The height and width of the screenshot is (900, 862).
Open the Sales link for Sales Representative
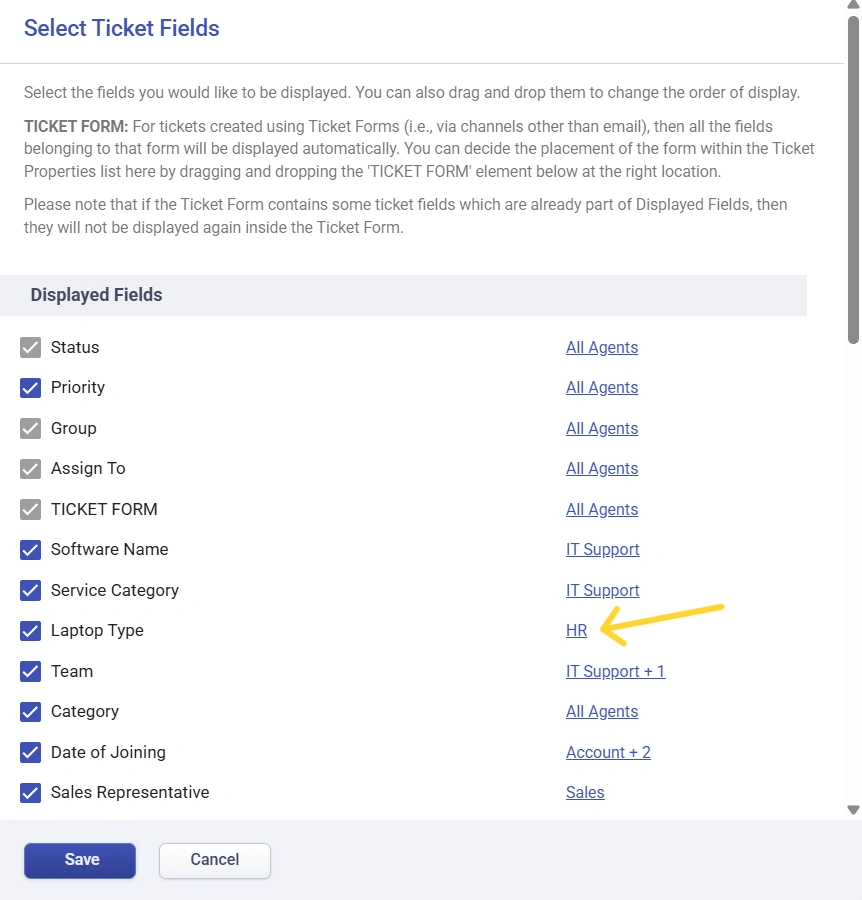pyautogui.click(x=585, y=792)
